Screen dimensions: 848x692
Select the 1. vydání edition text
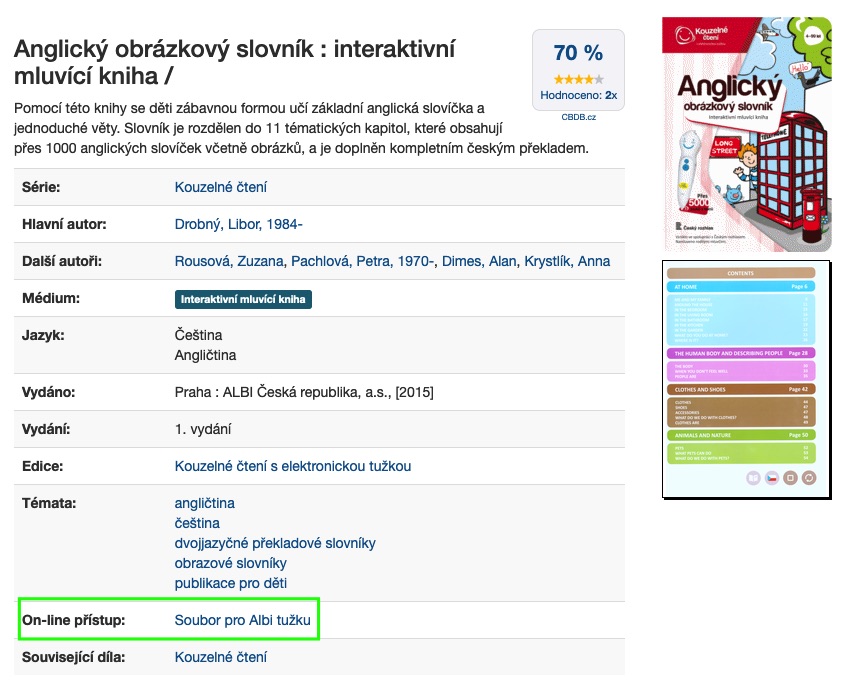(203, 429)
